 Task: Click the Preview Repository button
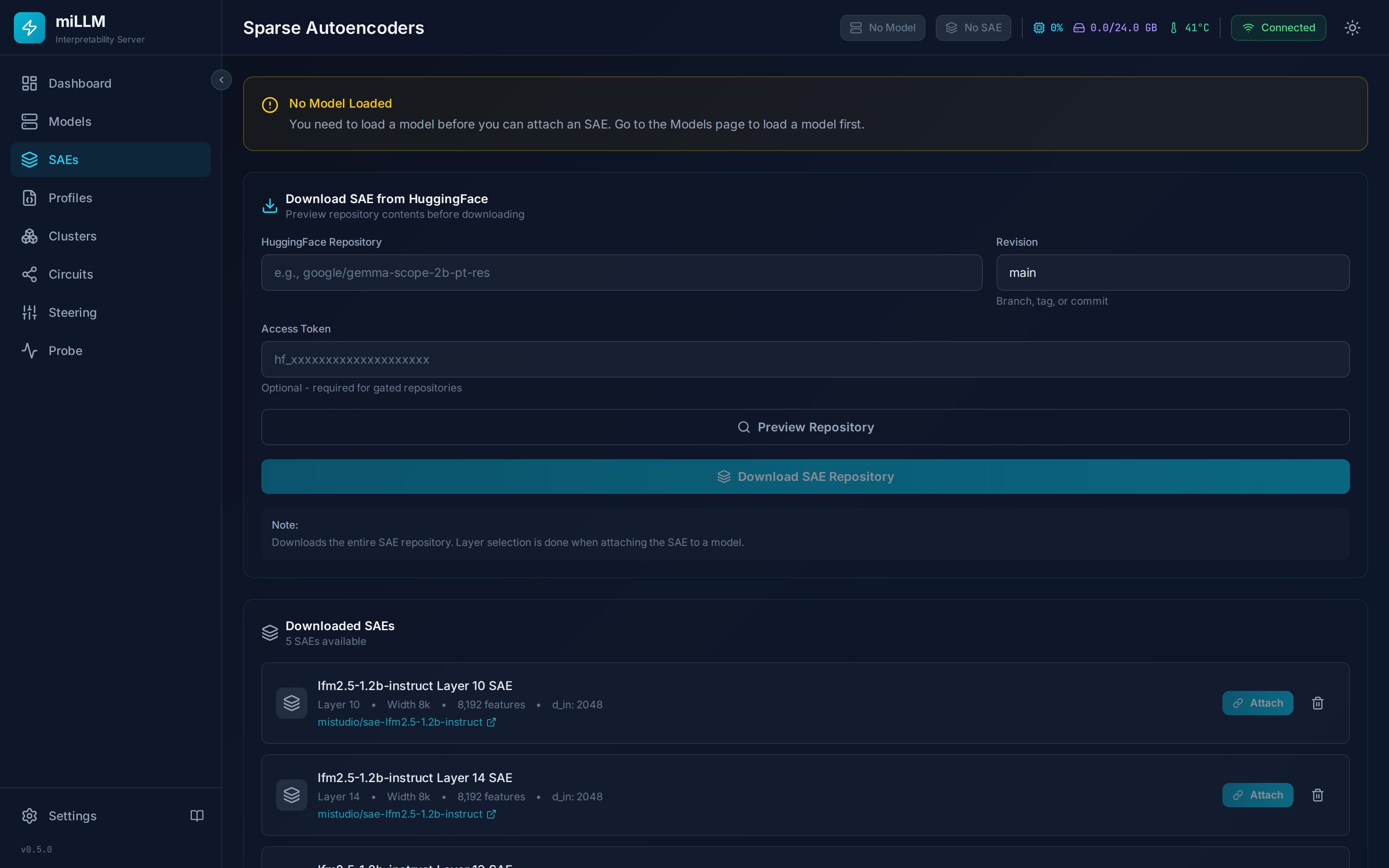point(805,427)
